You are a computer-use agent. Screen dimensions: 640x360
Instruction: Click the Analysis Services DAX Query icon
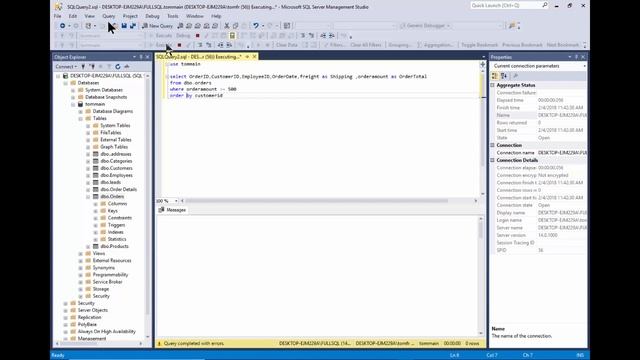[215, 26]
